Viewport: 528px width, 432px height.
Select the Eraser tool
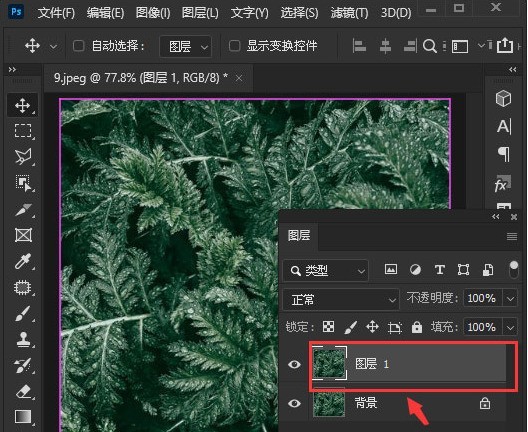click(x=23, y=392)
